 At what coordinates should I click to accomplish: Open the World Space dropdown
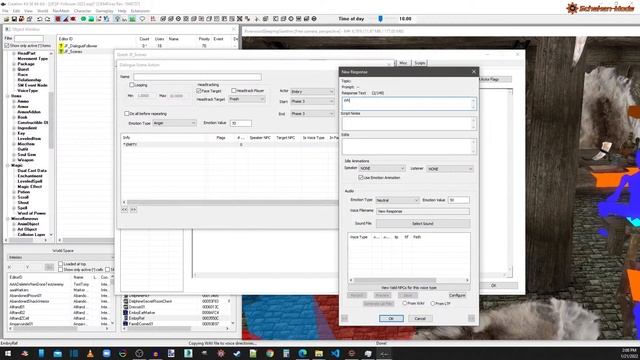(60, 258)
